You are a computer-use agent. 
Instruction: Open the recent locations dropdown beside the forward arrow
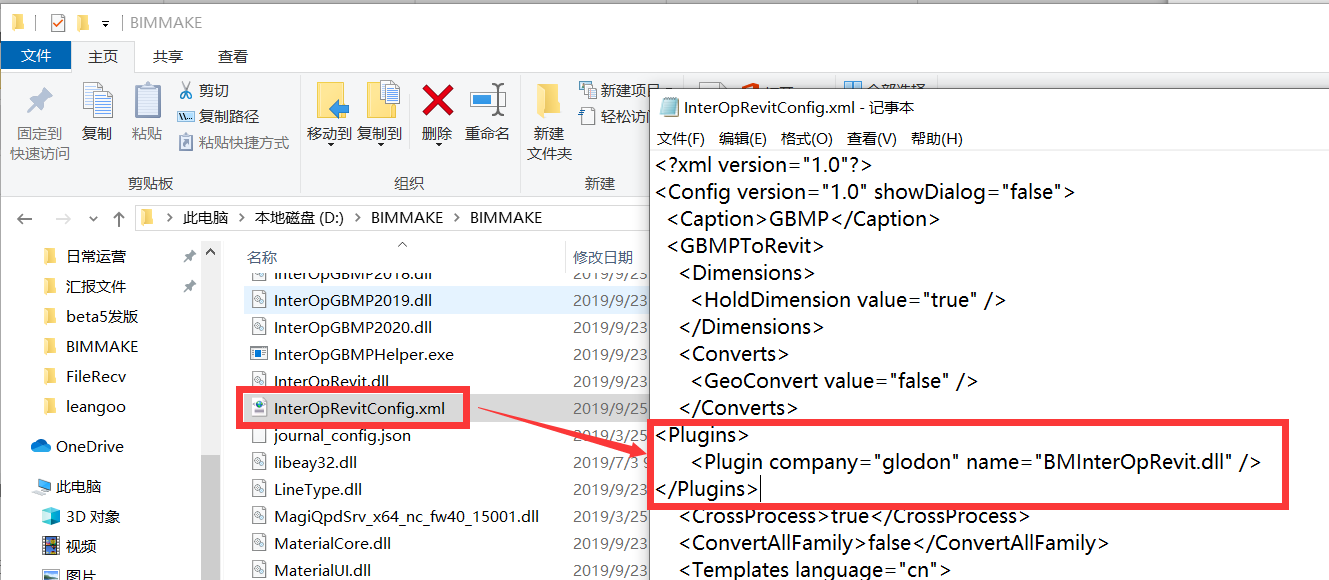pos(93,219)
